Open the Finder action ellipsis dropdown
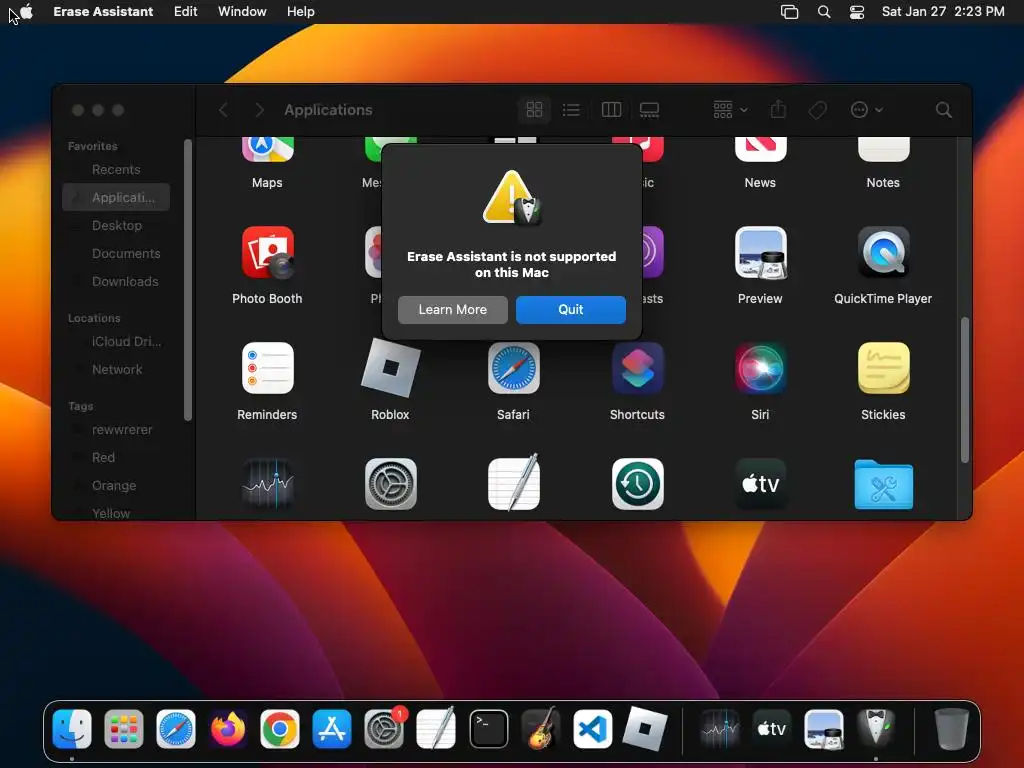Viewport: 1024px width, 768px height. point(867,110)
